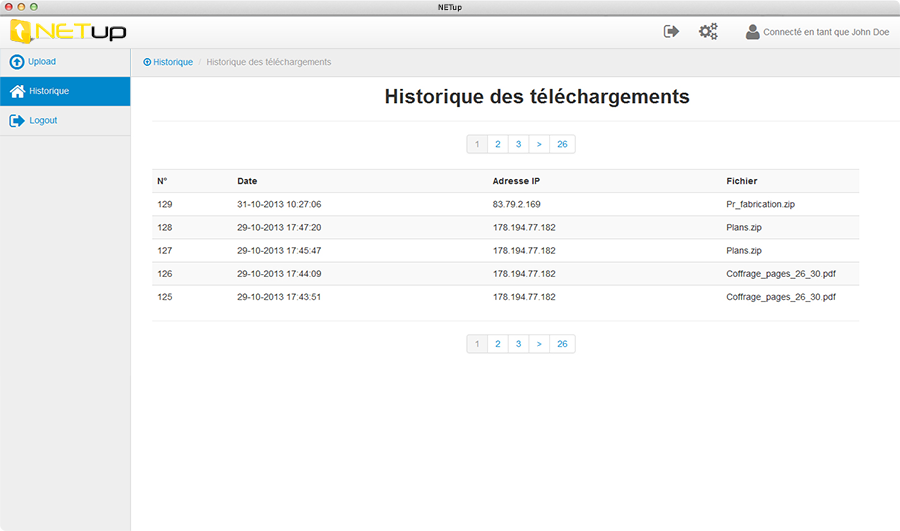Choose Logout in the sidebar menu

coord(65,121)
